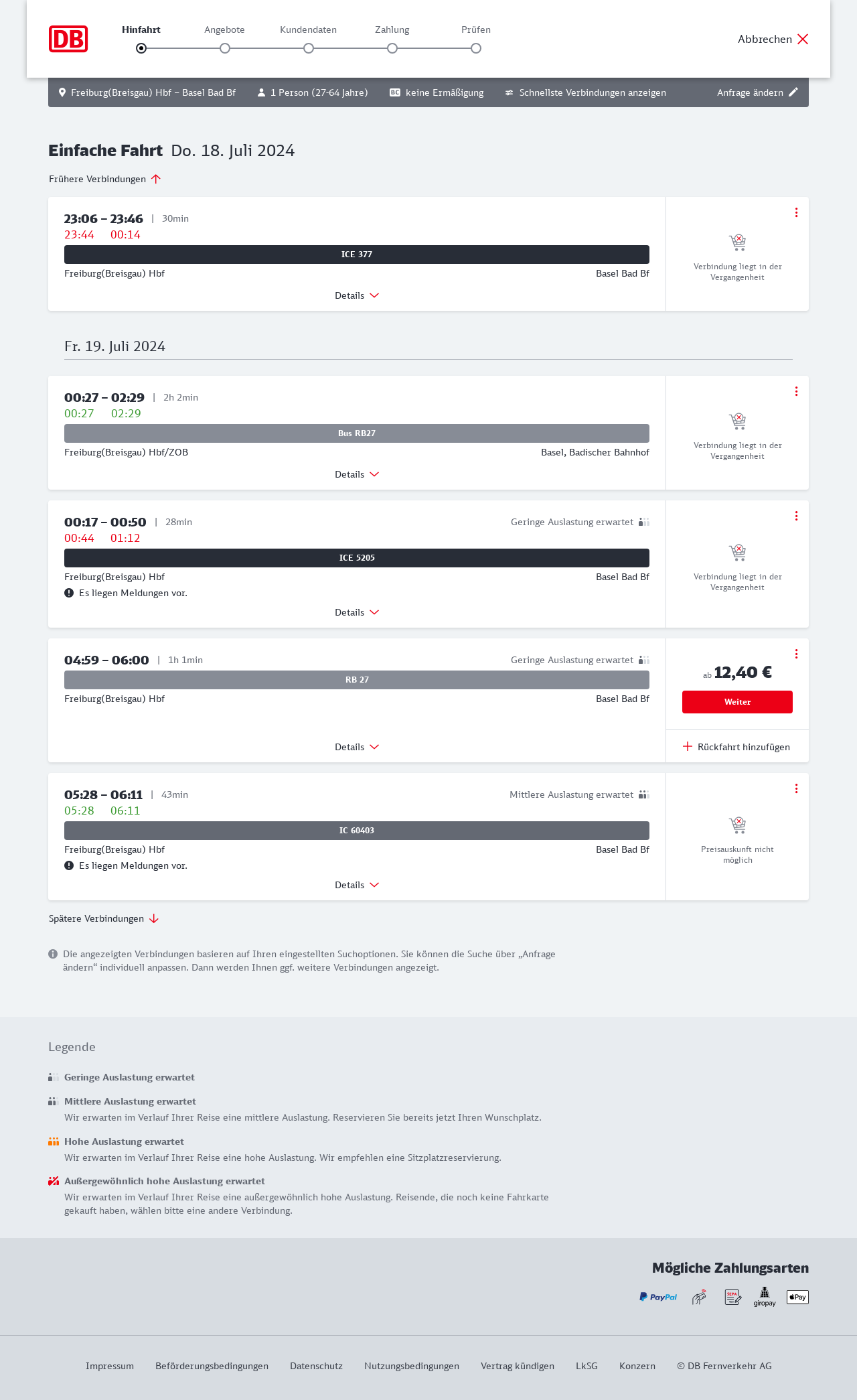The height and width of the screenshot is (1400, 857).
Task: Click the Schnellste Verbindungen filter icon
Action: [509, 92]
